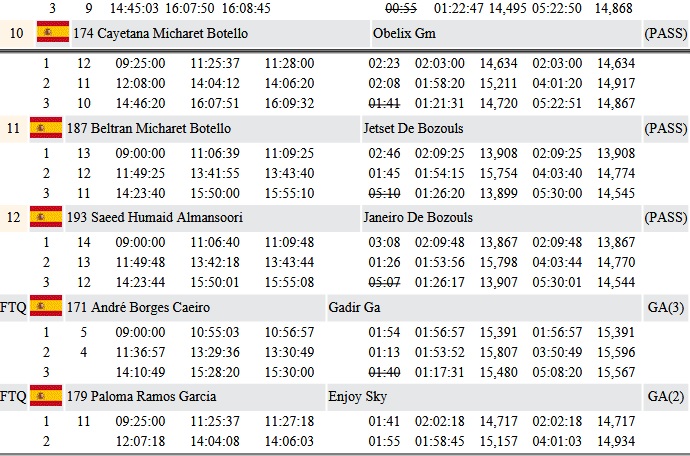Click (PASS) status for Jetset De Bozouls
690x456 pixels.
665,129
